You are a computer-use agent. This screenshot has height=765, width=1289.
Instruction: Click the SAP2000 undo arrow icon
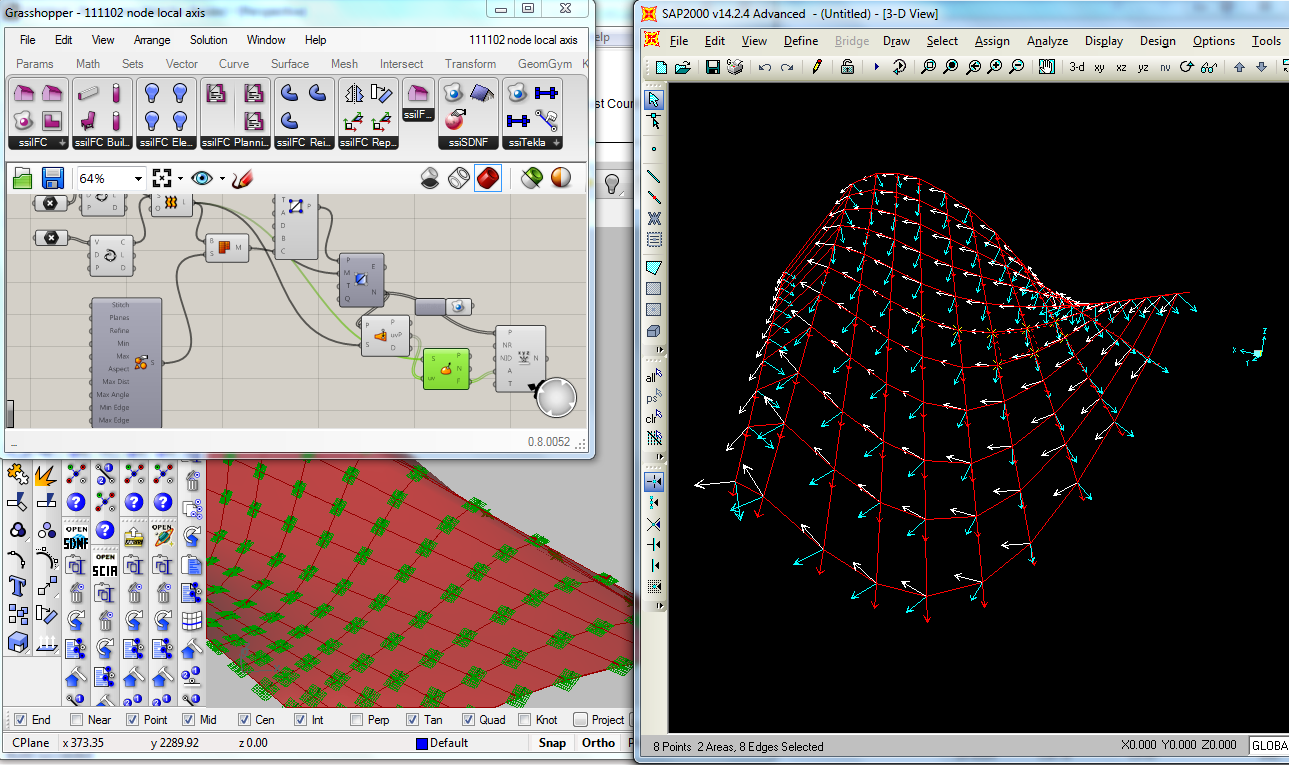tap(765, 67)
